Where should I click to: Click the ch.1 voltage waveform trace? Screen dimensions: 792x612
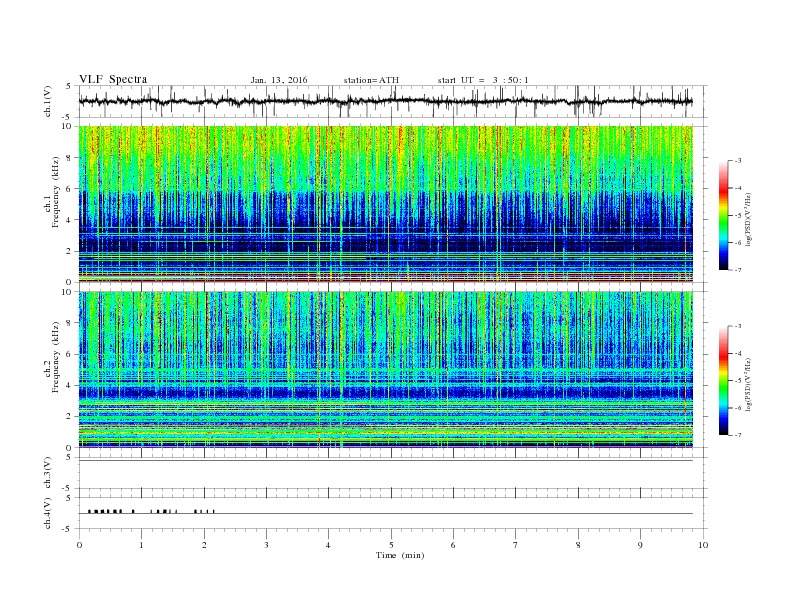pyautogui.click(x=385, y=101)
